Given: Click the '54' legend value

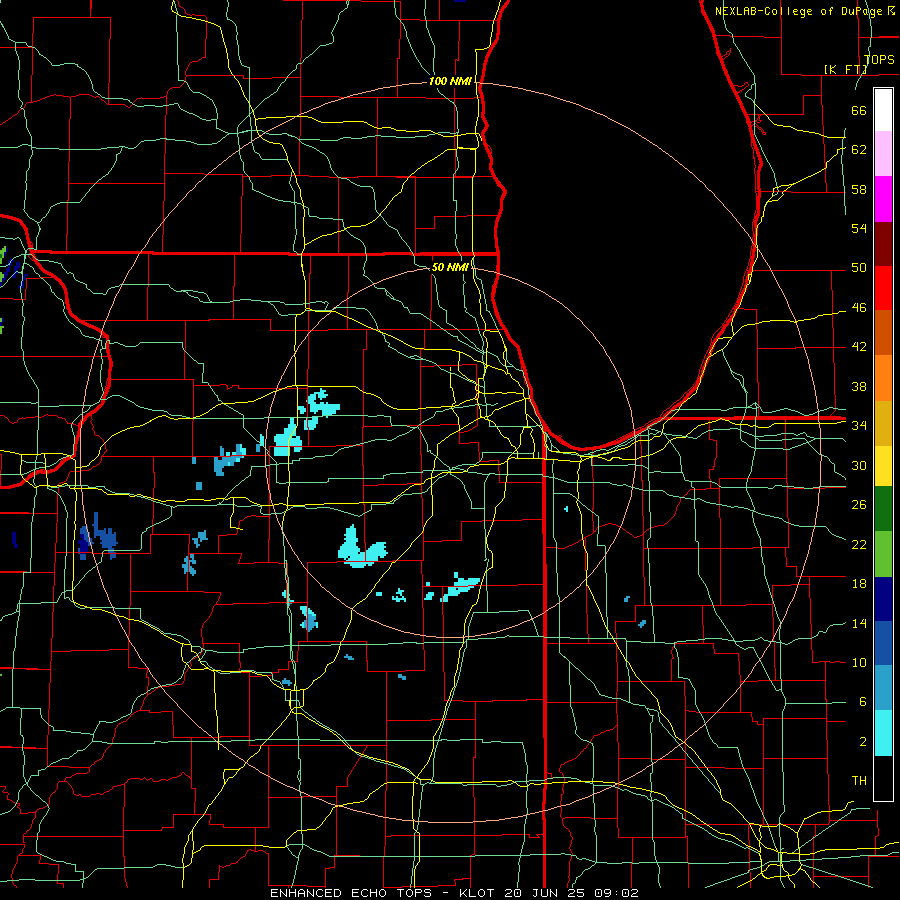Looking at the screenshot, I should coord(859,228).
